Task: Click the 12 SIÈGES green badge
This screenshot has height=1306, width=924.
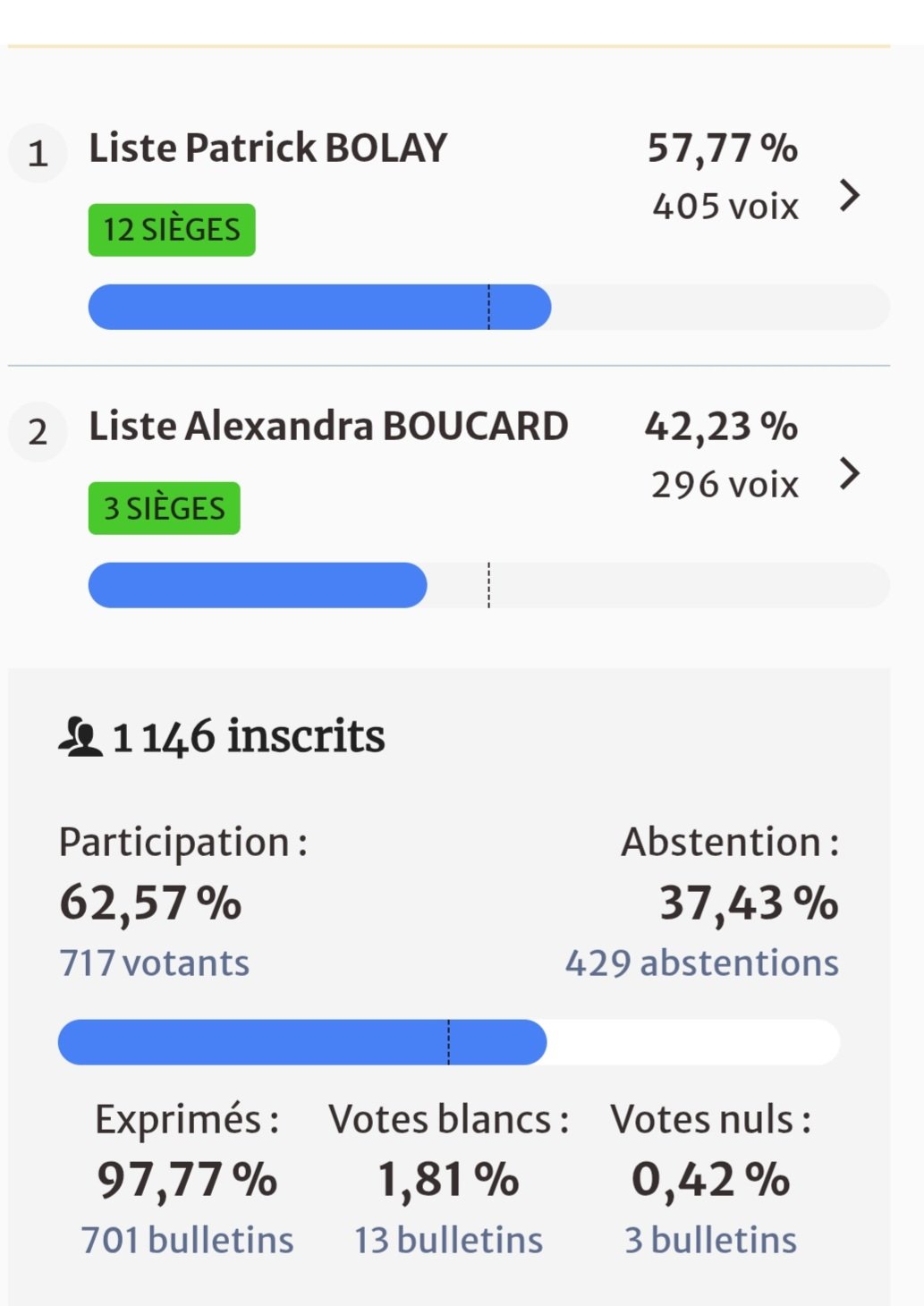Action: click(x=172, y=230)
